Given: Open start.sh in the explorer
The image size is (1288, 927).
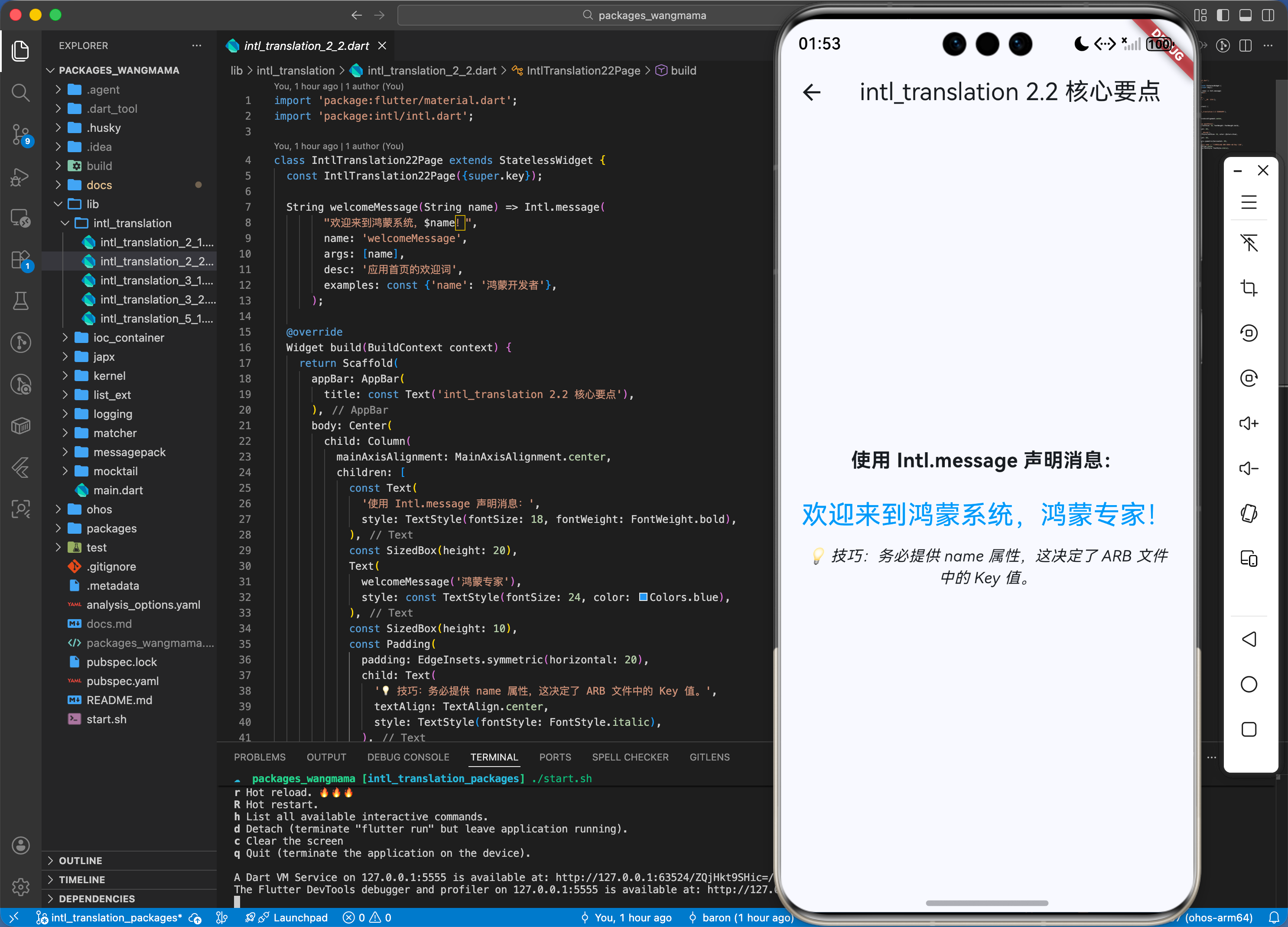Looking at the screenshot, I should point(130,719).
